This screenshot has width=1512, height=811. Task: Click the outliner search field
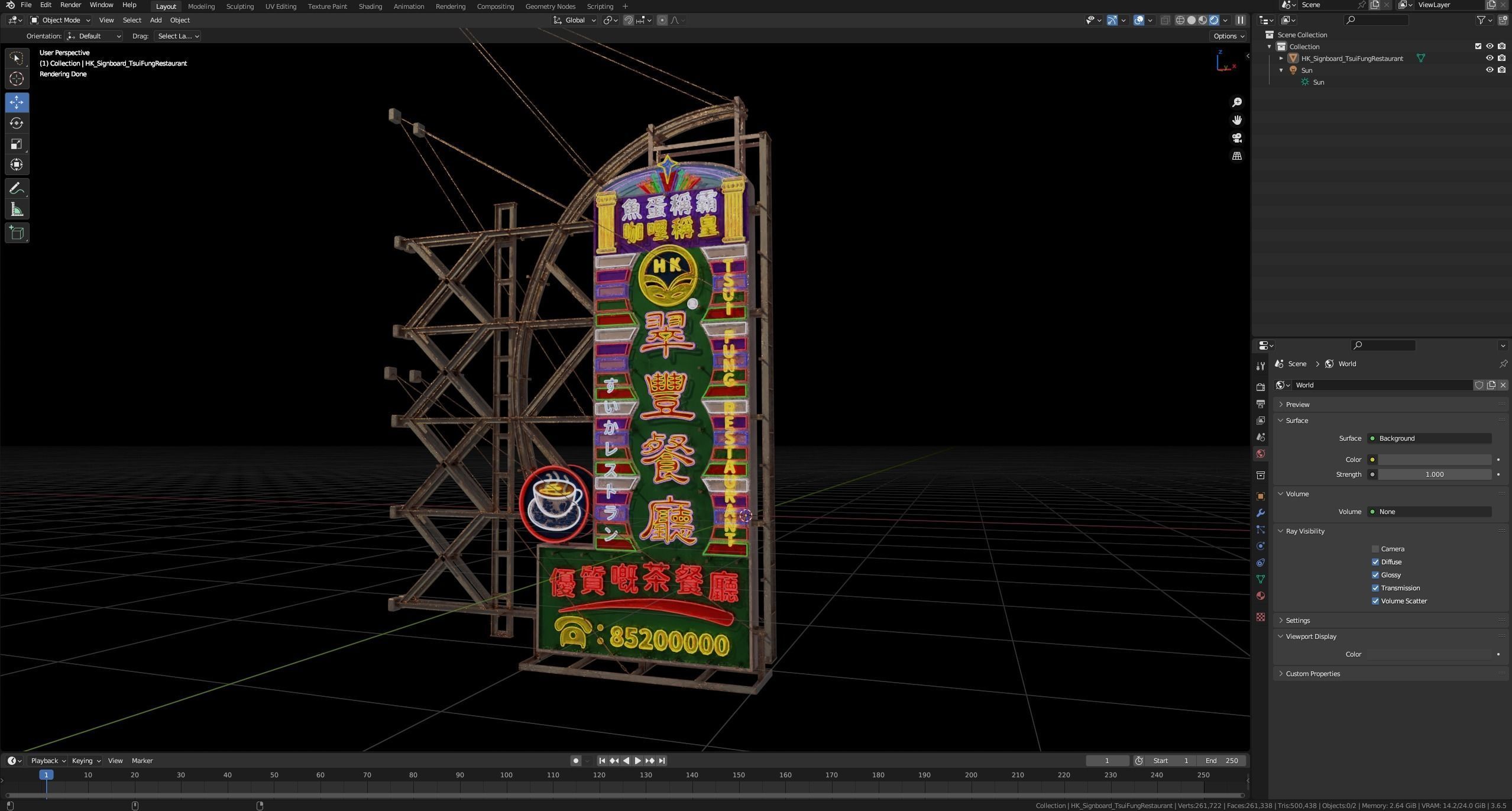[1375, 20]
